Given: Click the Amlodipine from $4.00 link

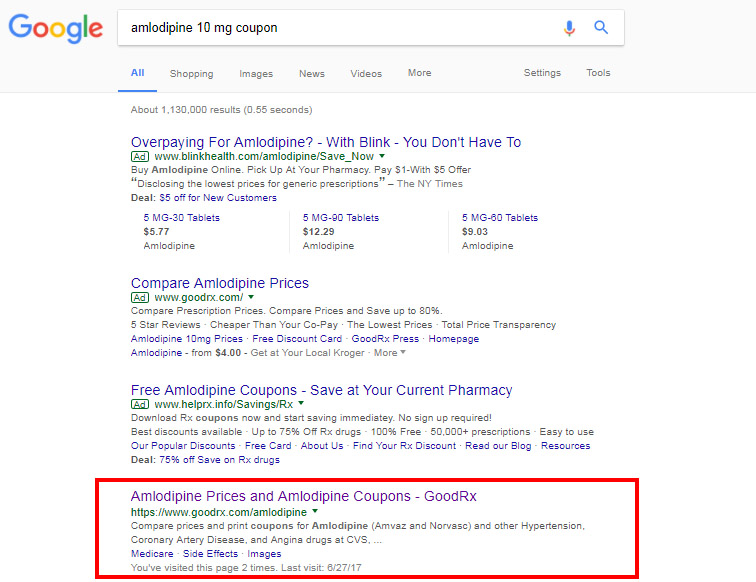Looking at the screenshot, I should [x=156, y=353].
